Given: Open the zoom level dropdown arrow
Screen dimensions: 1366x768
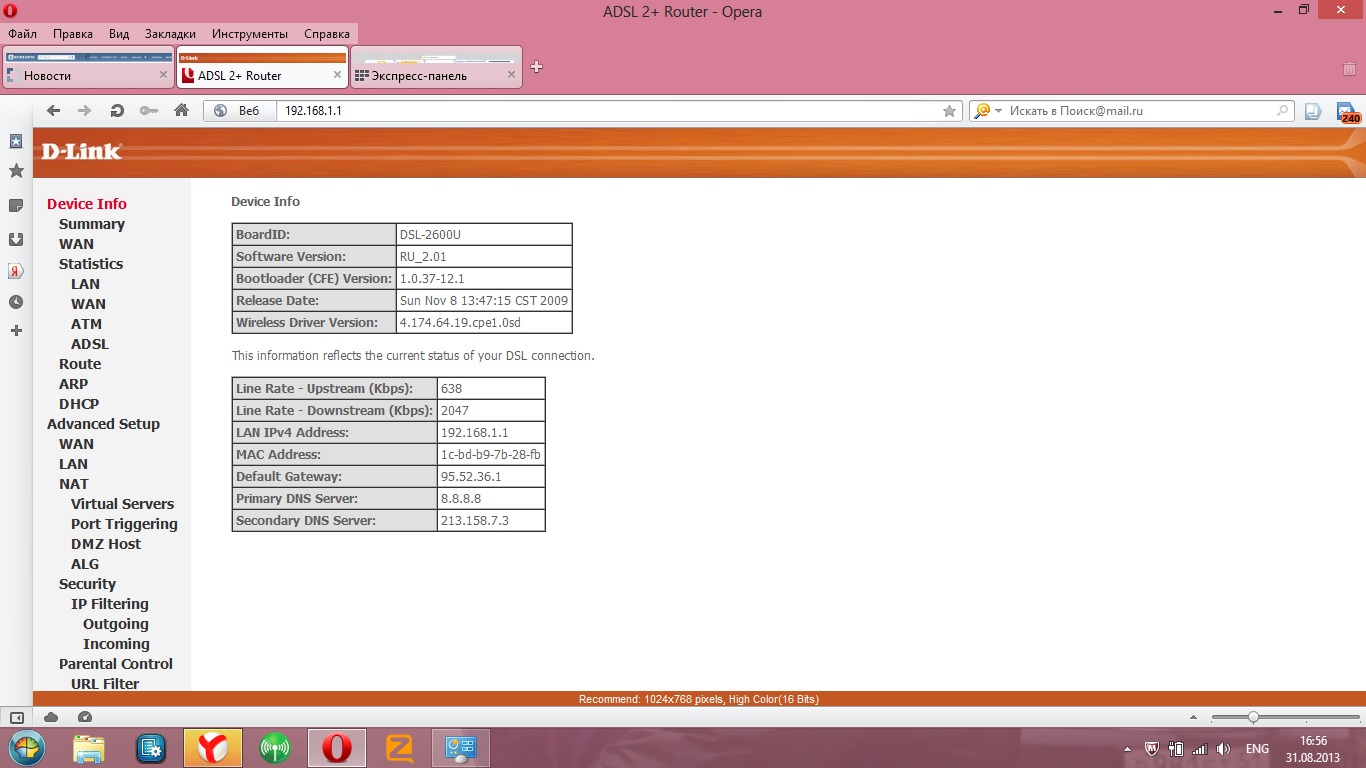Looking at the screenshot, I should click(x=1192, y=717).
